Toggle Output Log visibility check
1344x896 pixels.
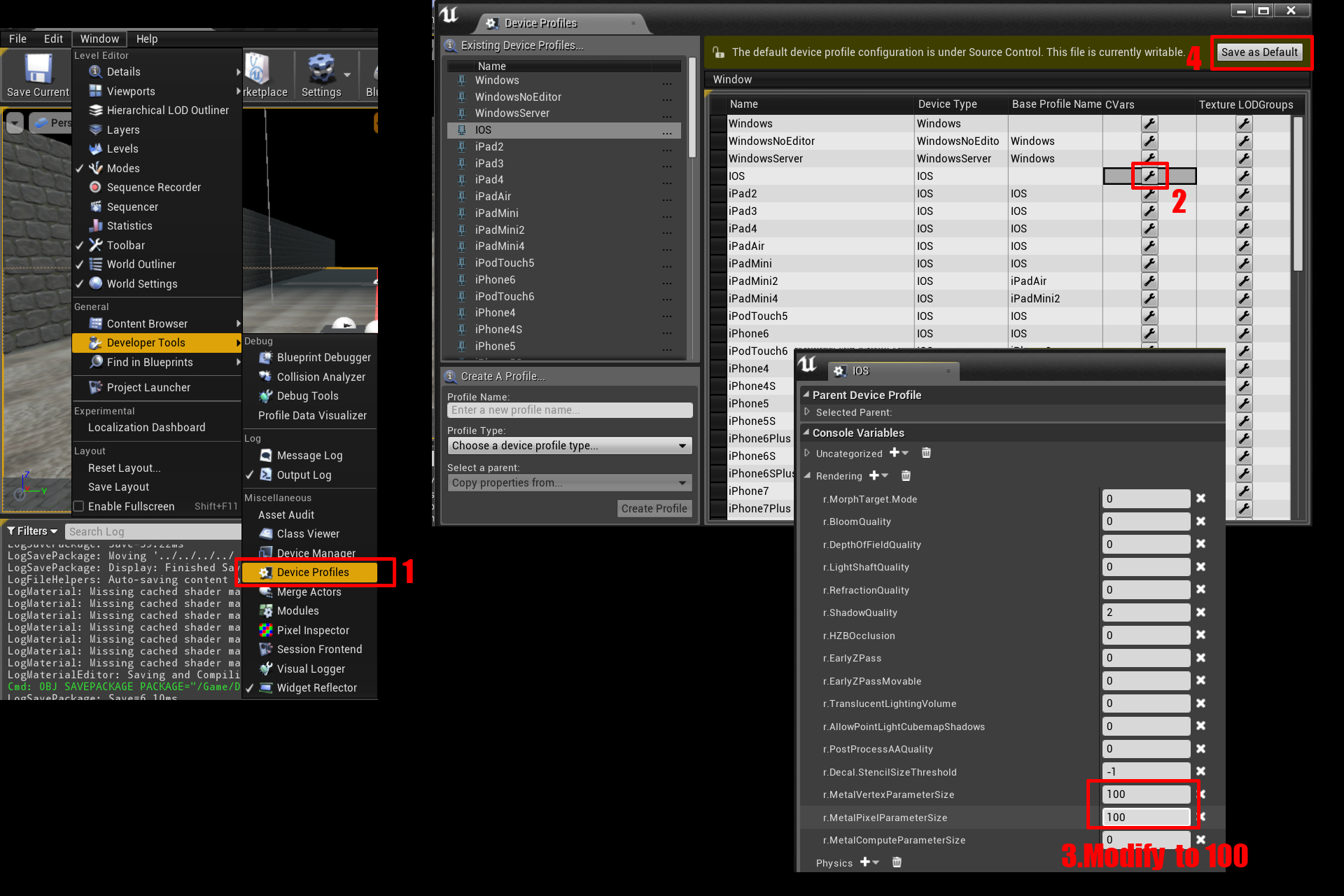[x=250, y=475]
